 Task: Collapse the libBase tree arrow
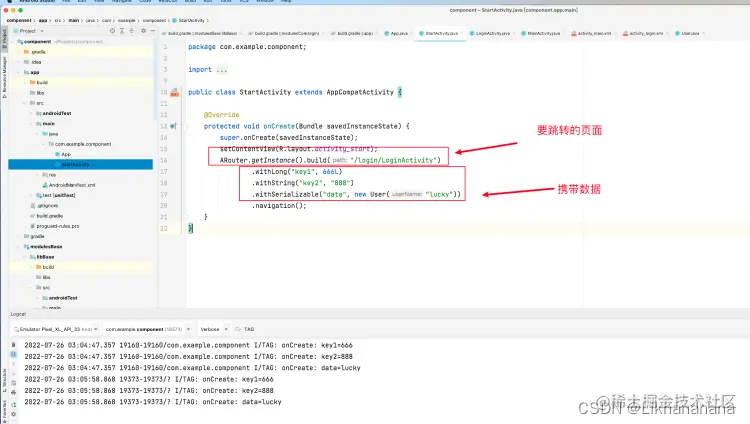pos(25,257)
